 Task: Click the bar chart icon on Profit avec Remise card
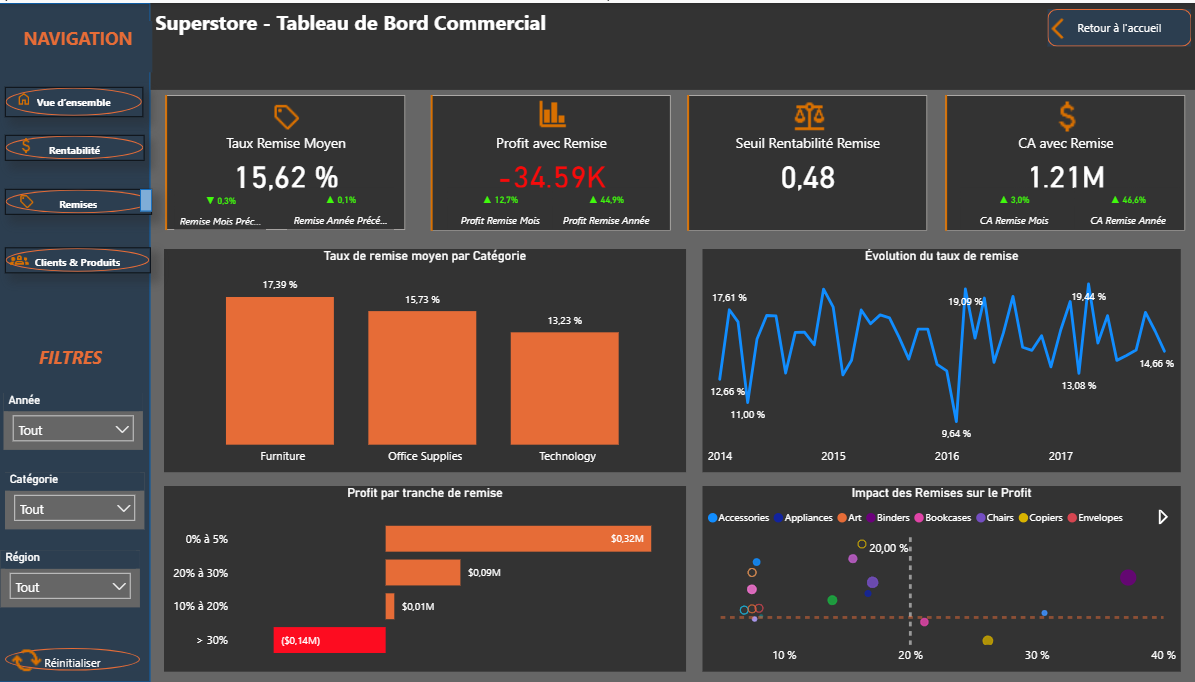[552, 114]
